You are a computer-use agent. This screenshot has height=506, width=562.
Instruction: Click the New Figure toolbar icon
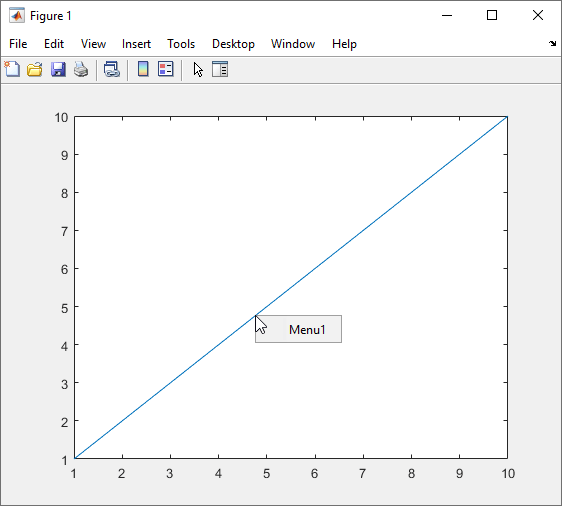[12, 69]
